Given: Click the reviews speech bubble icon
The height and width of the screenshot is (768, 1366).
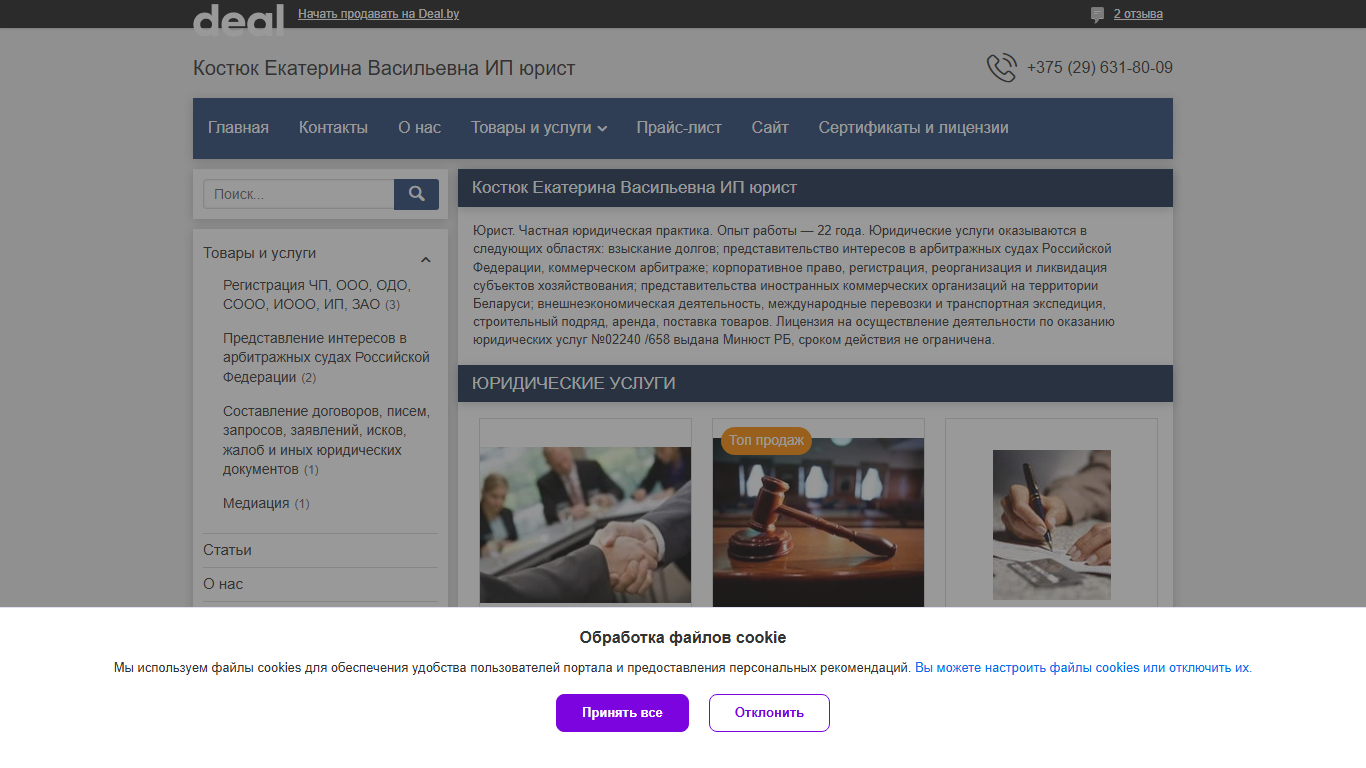Looking at the screenshot, I should pyautogui.click(x=1097, y=14).
